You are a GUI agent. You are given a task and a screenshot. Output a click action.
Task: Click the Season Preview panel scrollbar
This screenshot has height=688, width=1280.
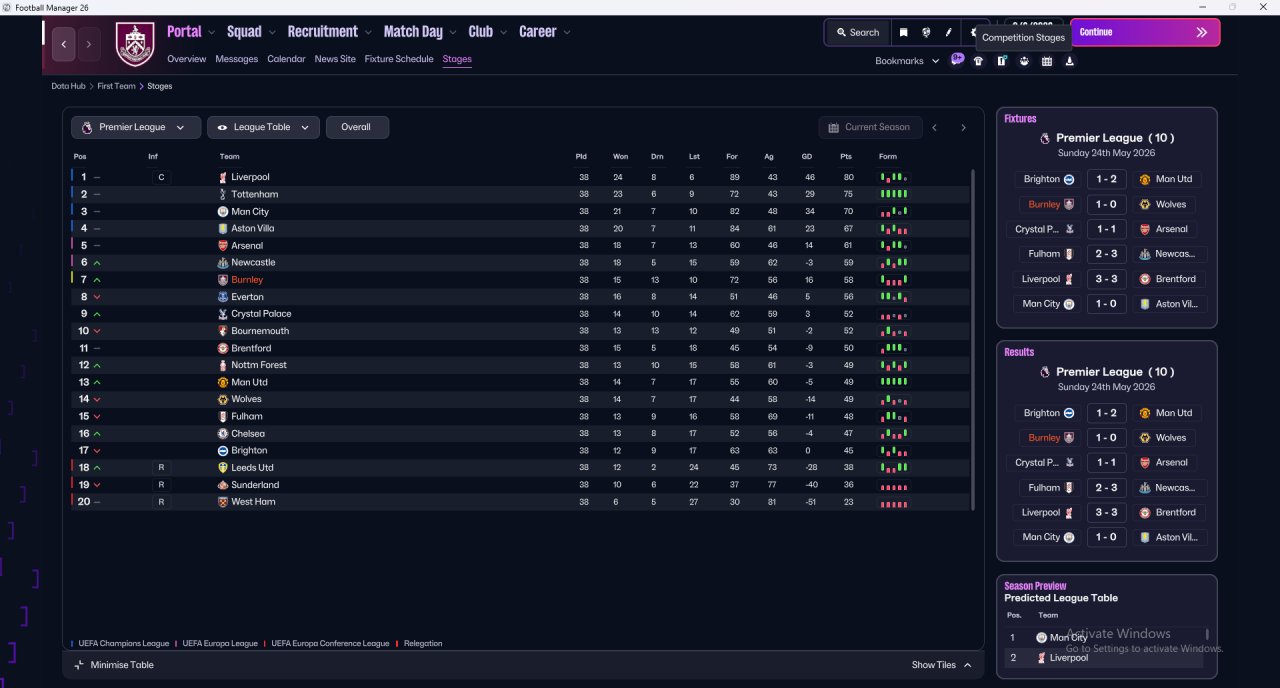1207,634
